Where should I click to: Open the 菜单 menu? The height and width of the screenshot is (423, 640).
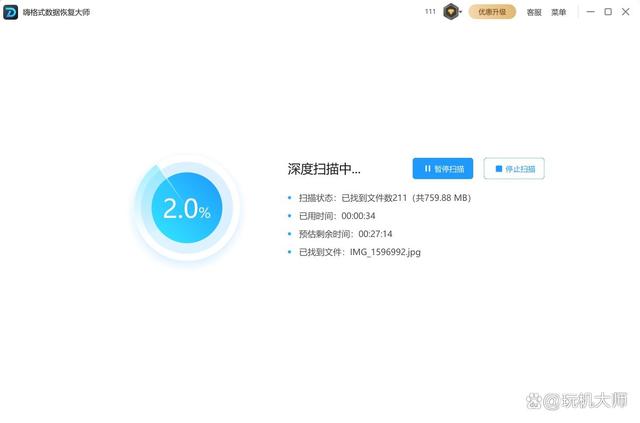click(x=558, y=12)
